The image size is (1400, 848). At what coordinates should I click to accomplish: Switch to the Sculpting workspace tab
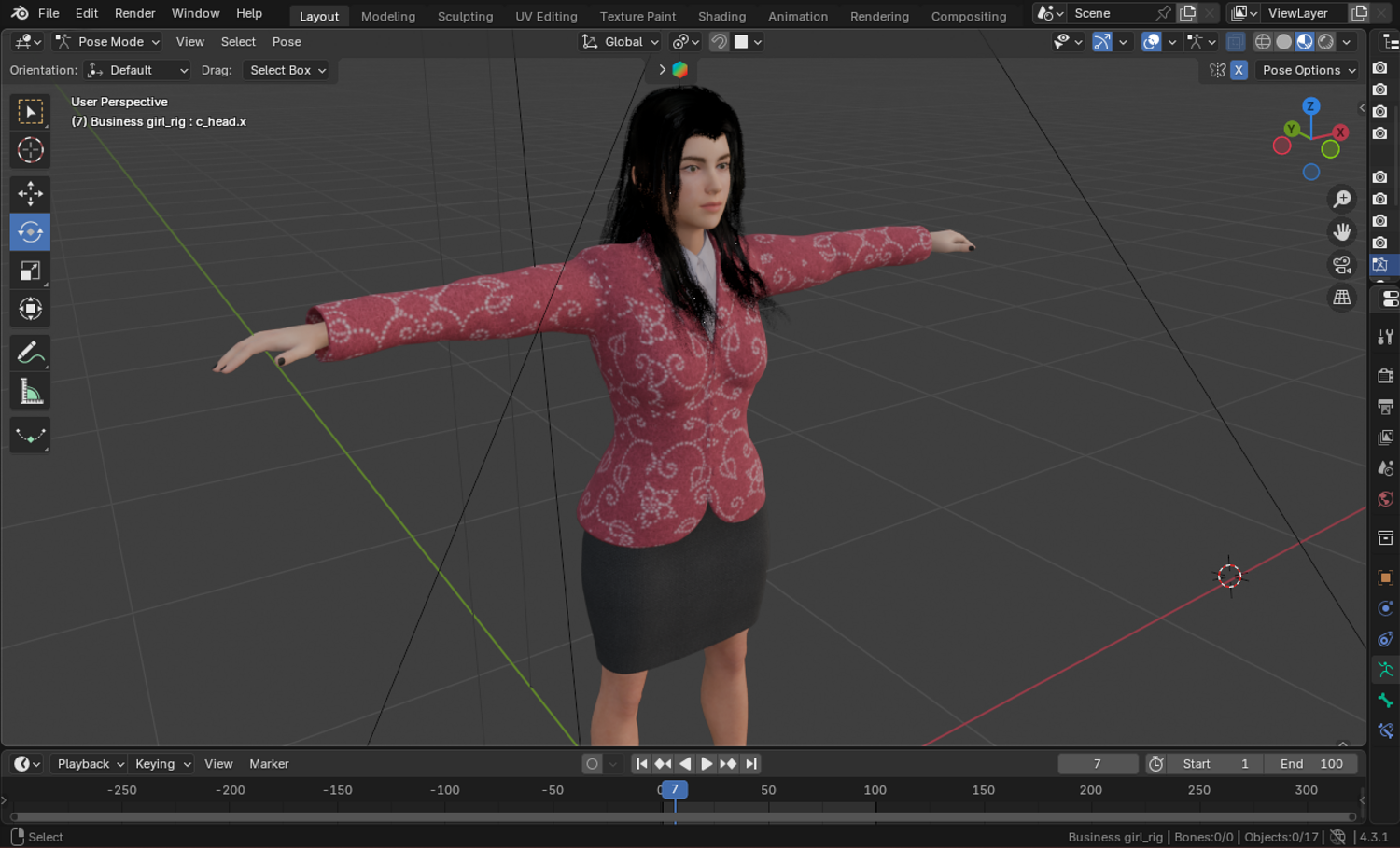tap(465, 16)
